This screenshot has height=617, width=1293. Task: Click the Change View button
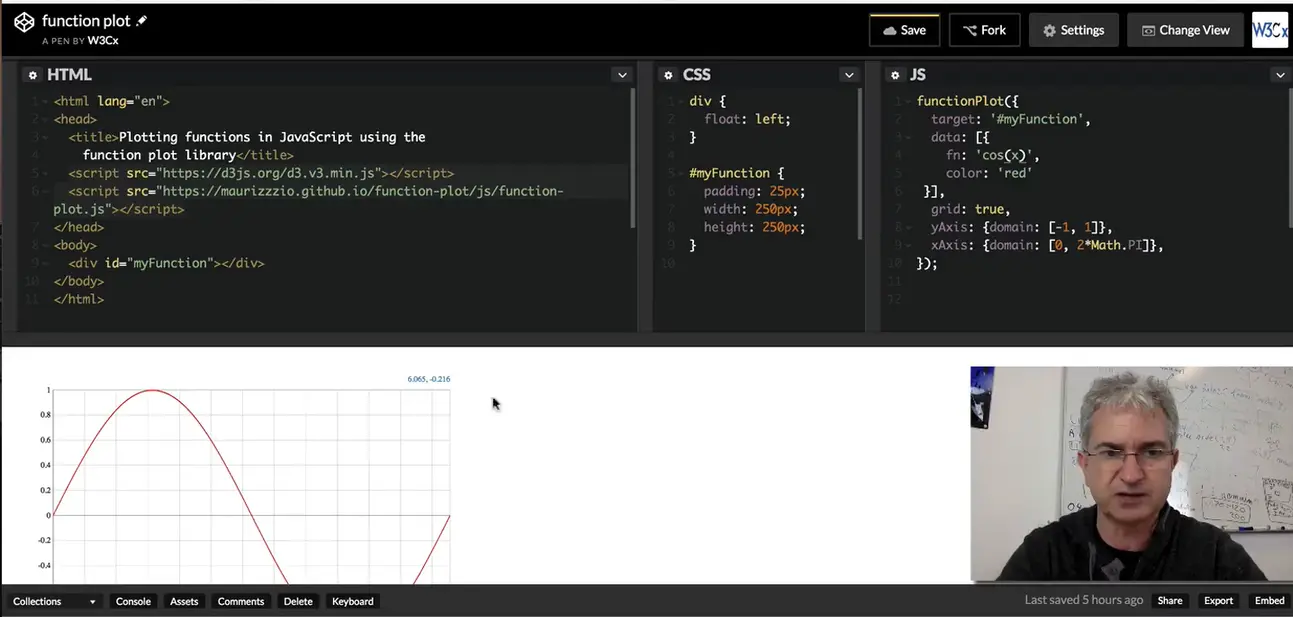point(1185,30)
